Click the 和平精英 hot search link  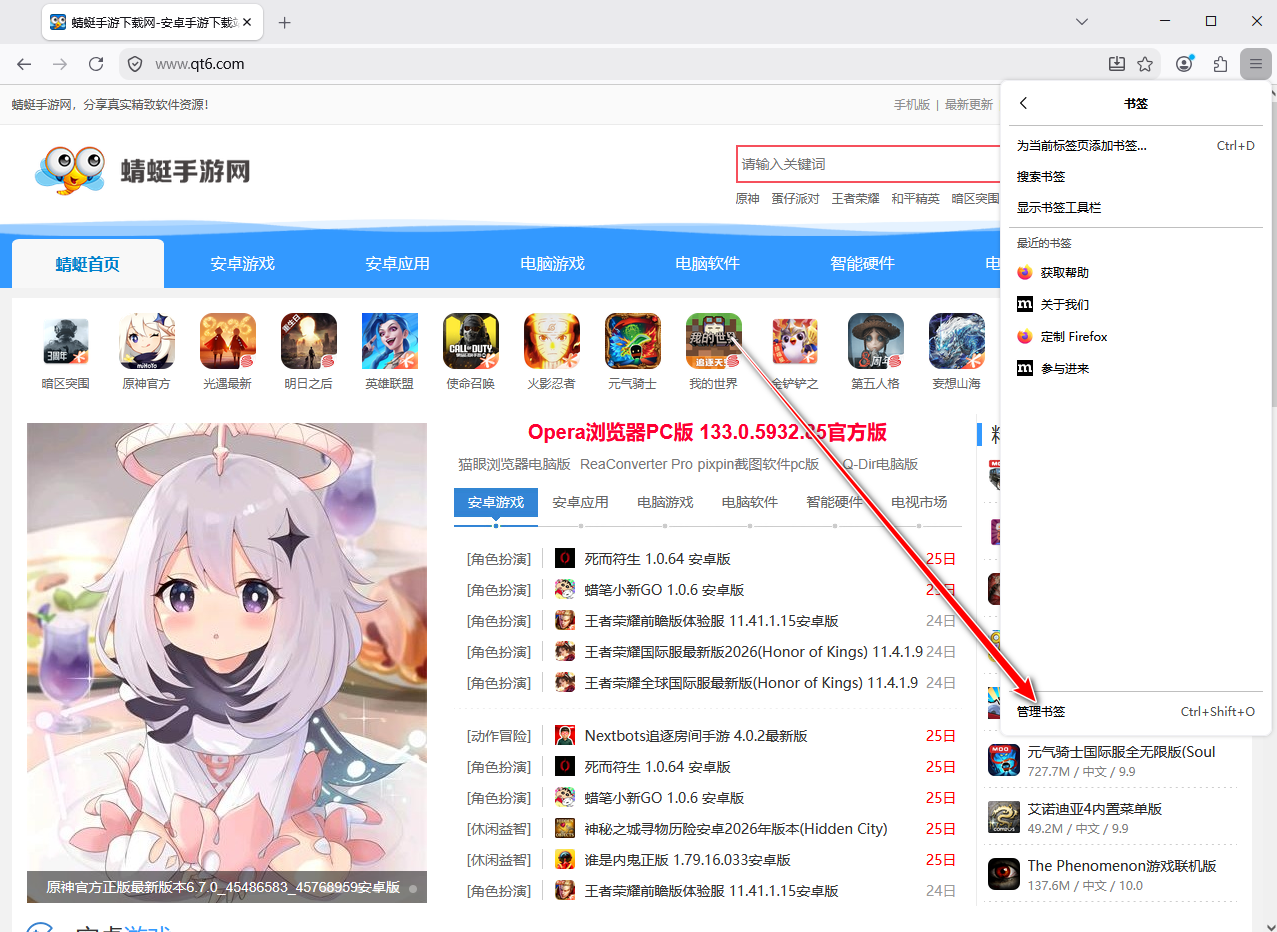(915, 198)
